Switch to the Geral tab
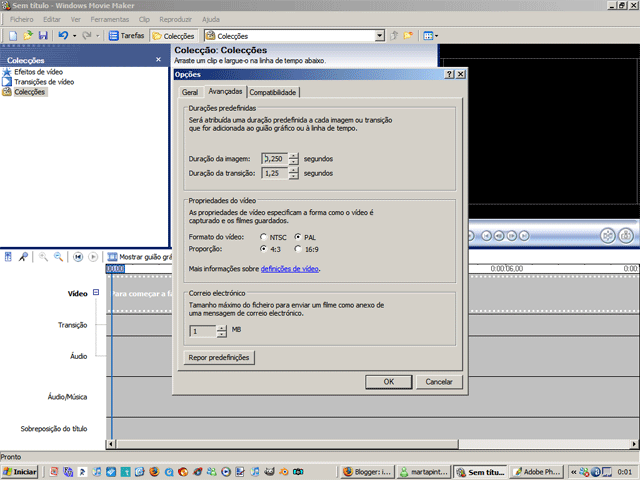 click(190, 92)
